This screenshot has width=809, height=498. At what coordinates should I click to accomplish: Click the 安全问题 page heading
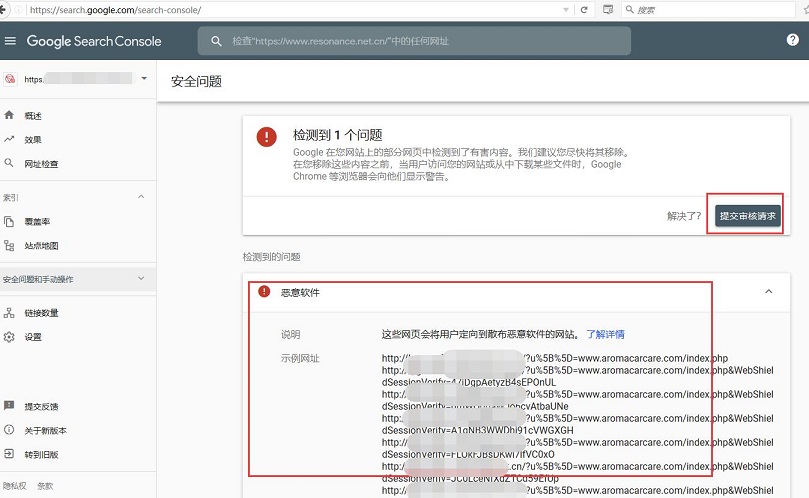pos(196,82)
